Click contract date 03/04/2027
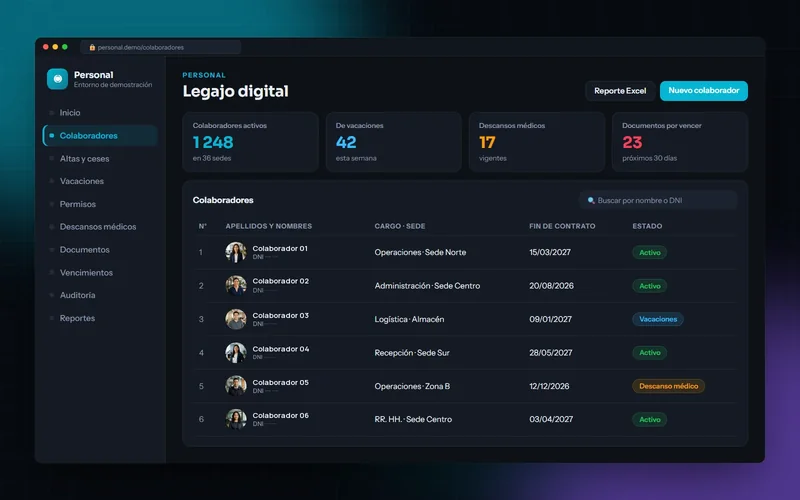 tap(551, 419)
